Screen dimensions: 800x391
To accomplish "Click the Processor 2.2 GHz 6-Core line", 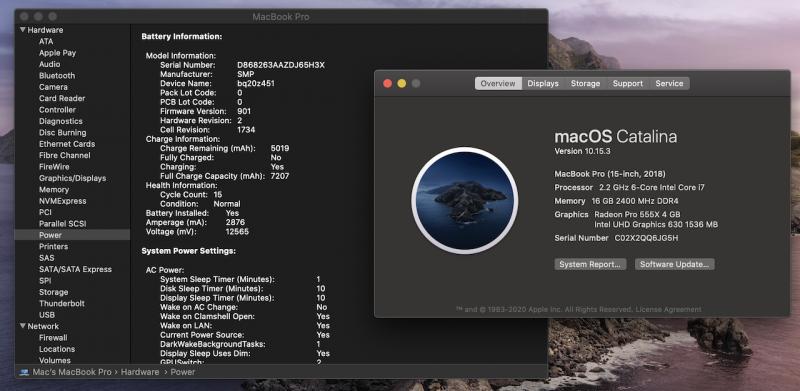I will pos(630,187).
